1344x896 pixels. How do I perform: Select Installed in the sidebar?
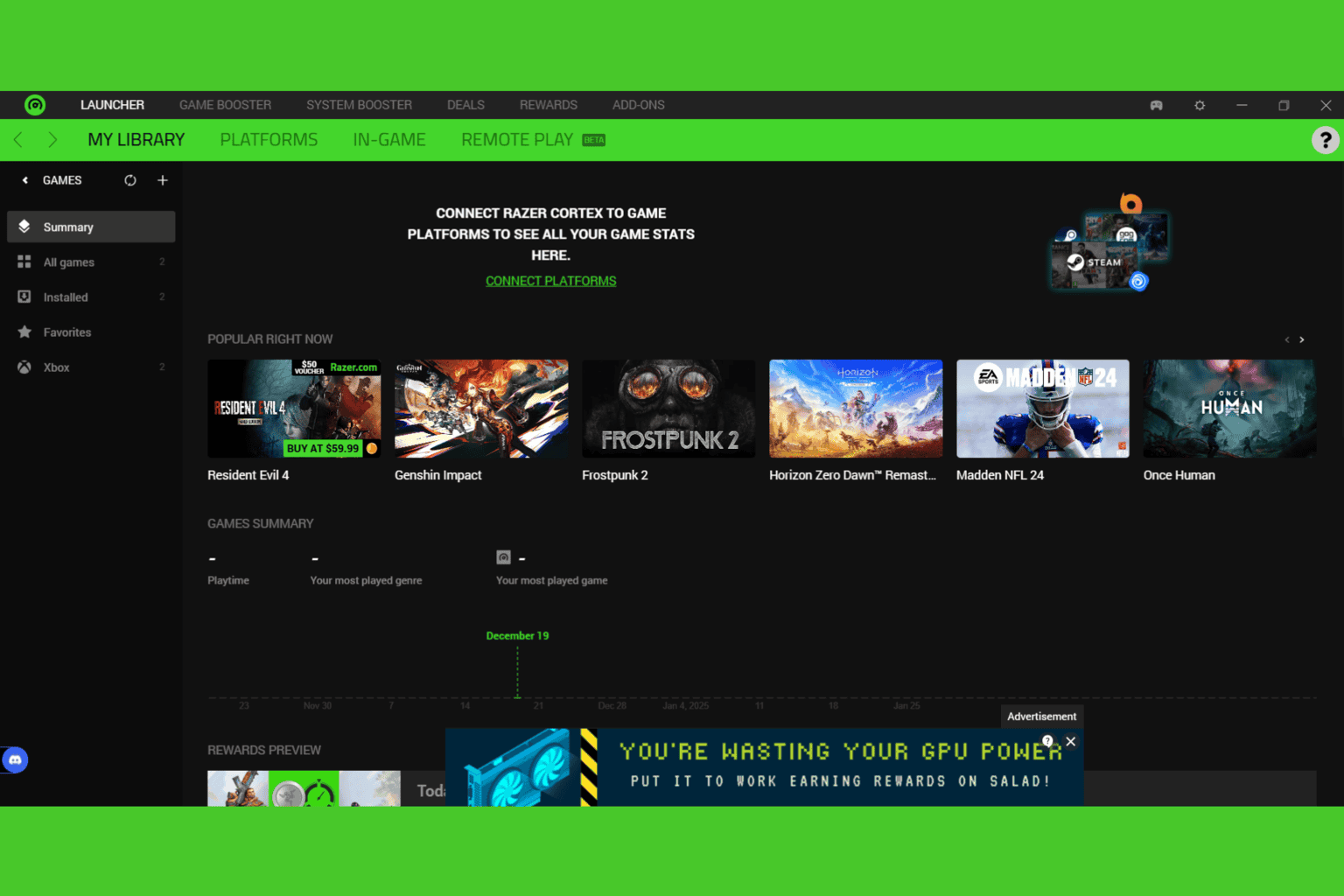(x=91, y=297)
